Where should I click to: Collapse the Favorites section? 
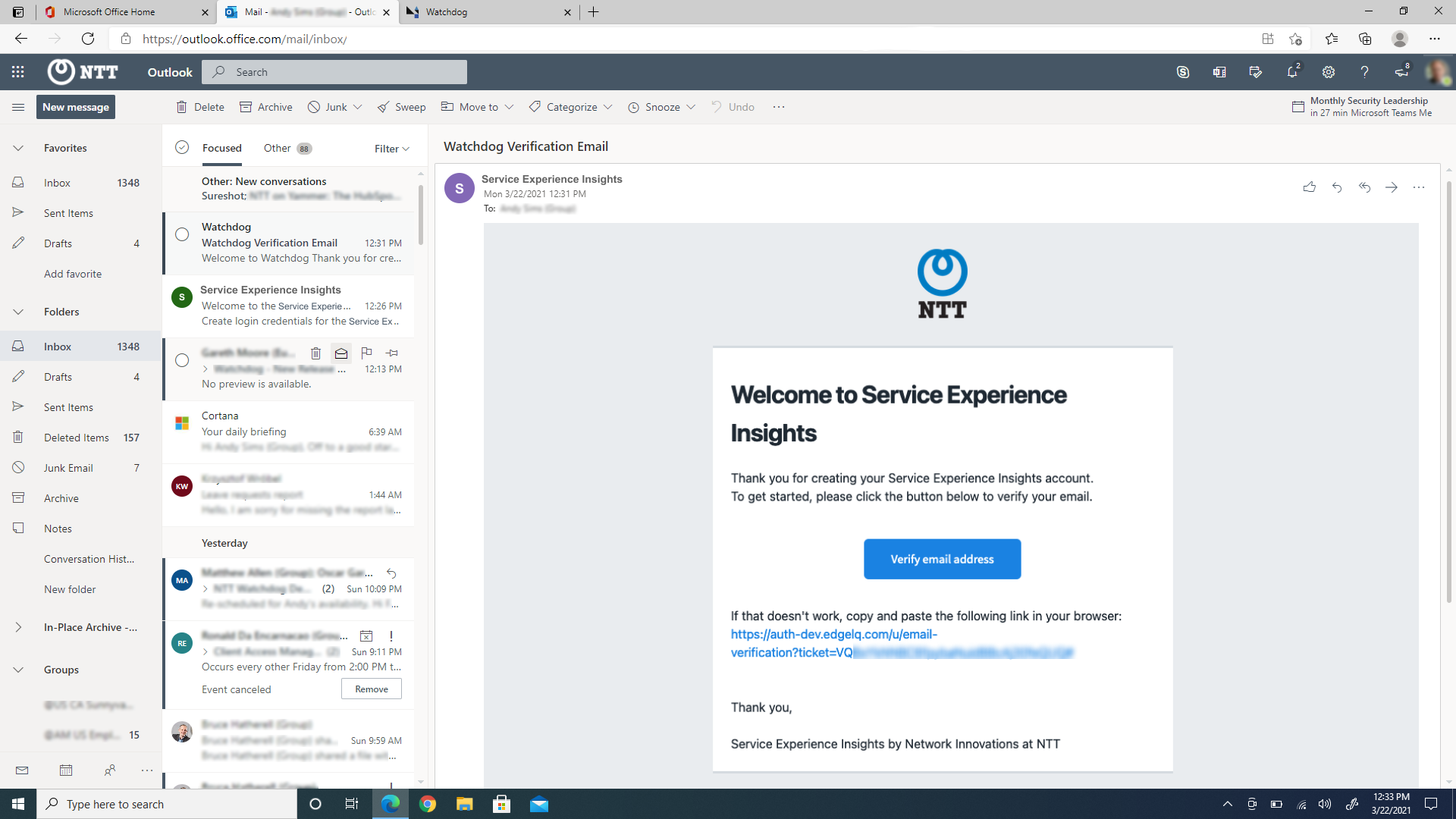(x=18, y=148)
